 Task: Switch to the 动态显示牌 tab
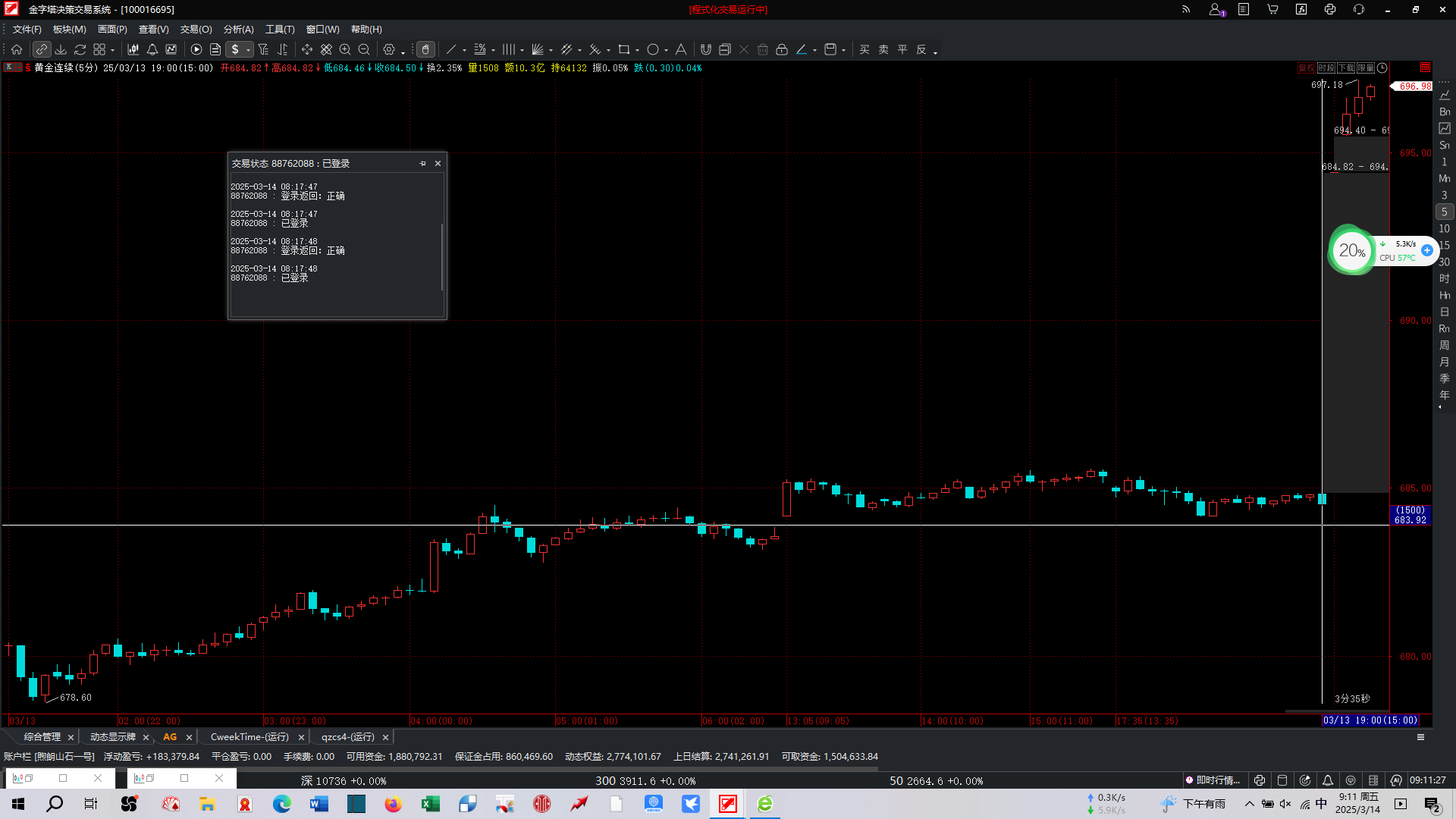point(112,736)
